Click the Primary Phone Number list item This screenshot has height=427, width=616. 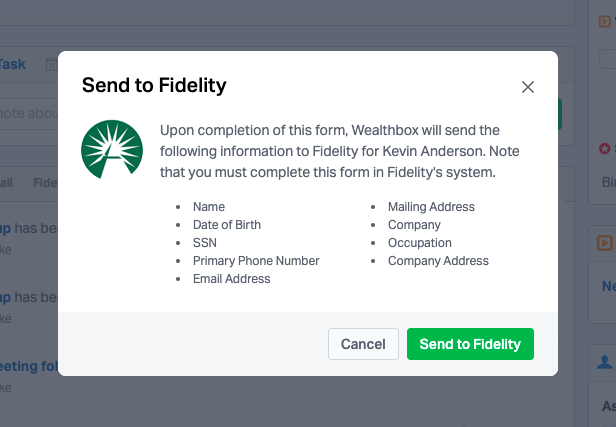coord(256,261)
